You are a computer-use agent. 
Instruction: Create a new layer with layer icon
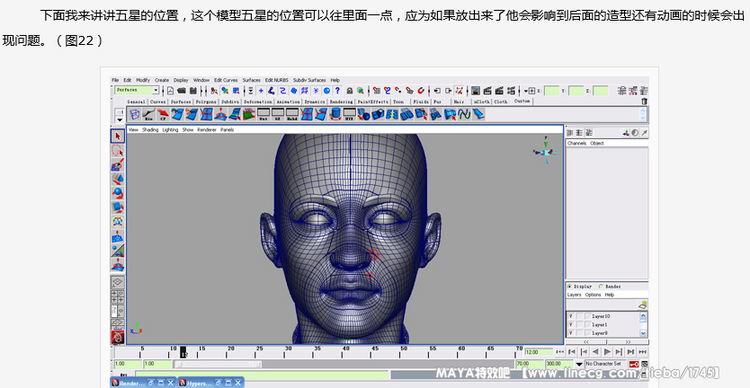click(x=642, y=304)
